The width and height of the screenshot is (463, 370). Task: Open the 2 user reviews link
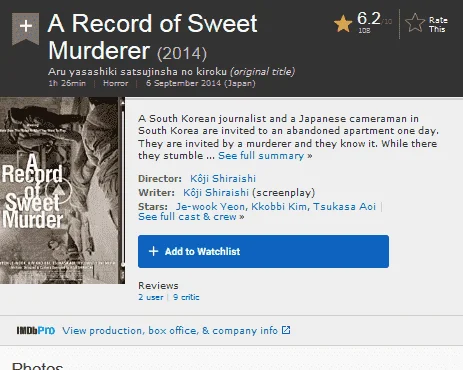(151, 297)
